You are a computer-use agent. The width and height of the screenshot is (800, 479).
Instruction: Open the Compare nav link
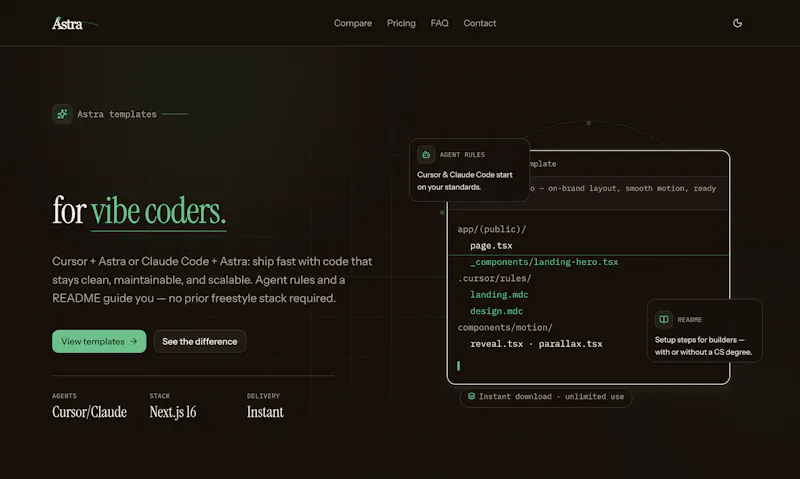pos(353,23)
